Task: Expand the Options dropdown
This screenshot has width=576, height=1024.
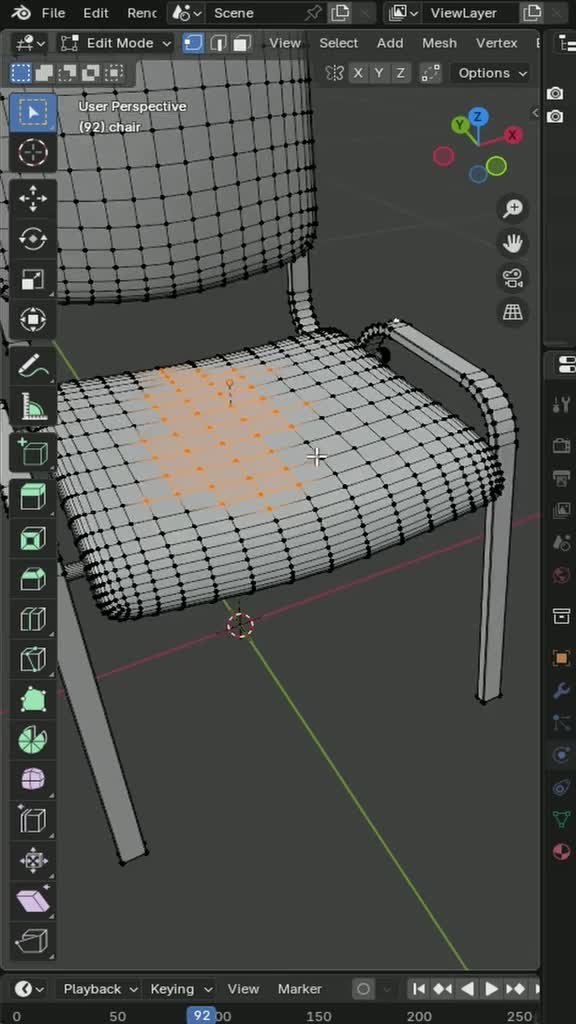Action: pyautogui.click(x=492, y=73)
